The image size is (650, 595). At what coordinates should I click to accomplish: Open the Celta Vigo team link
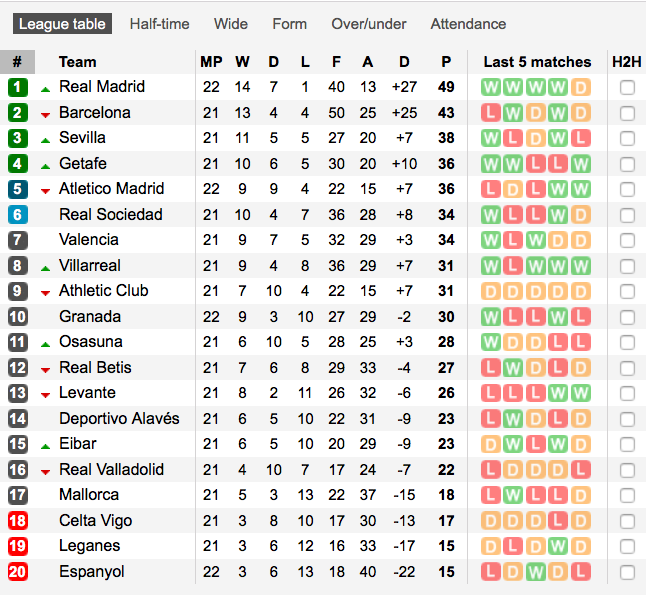[96, 521]
